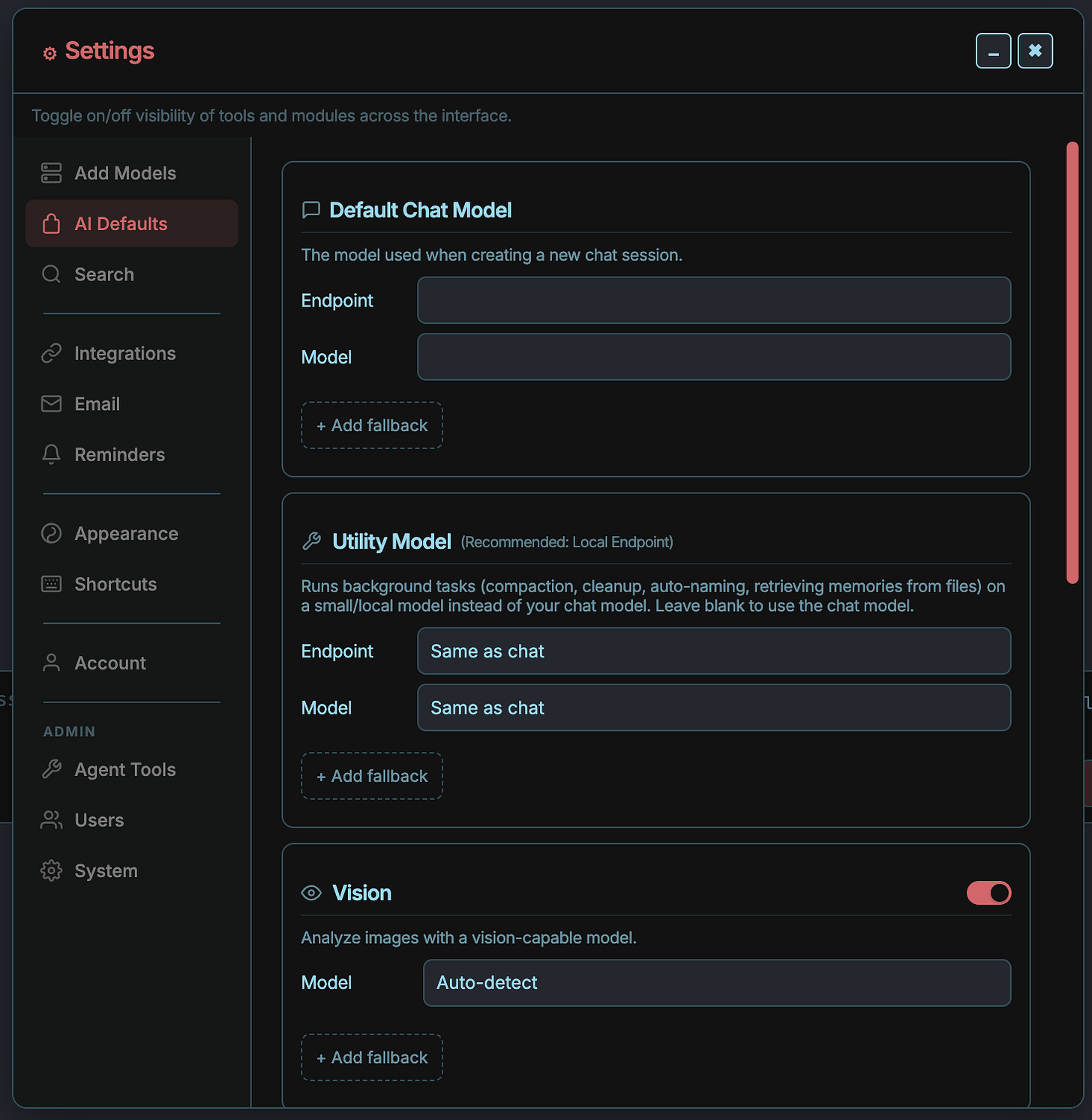This screenshot has width=1092, height=1120.
Task: Open the Default Chat Model's Model dropdown
Action: [714, 357]
